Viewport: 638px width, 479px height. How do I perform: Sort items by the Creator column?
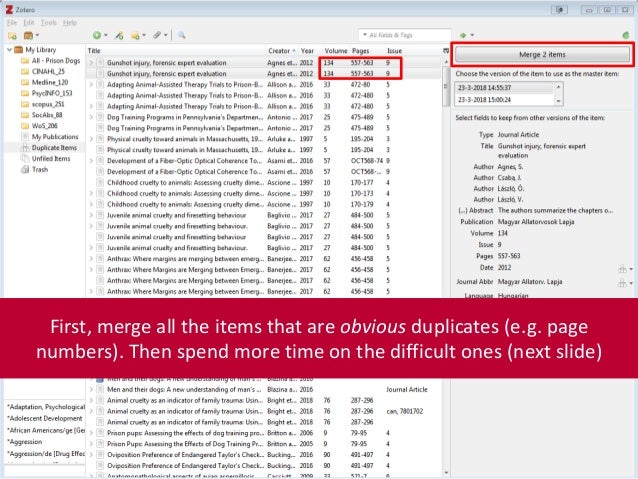281,51
